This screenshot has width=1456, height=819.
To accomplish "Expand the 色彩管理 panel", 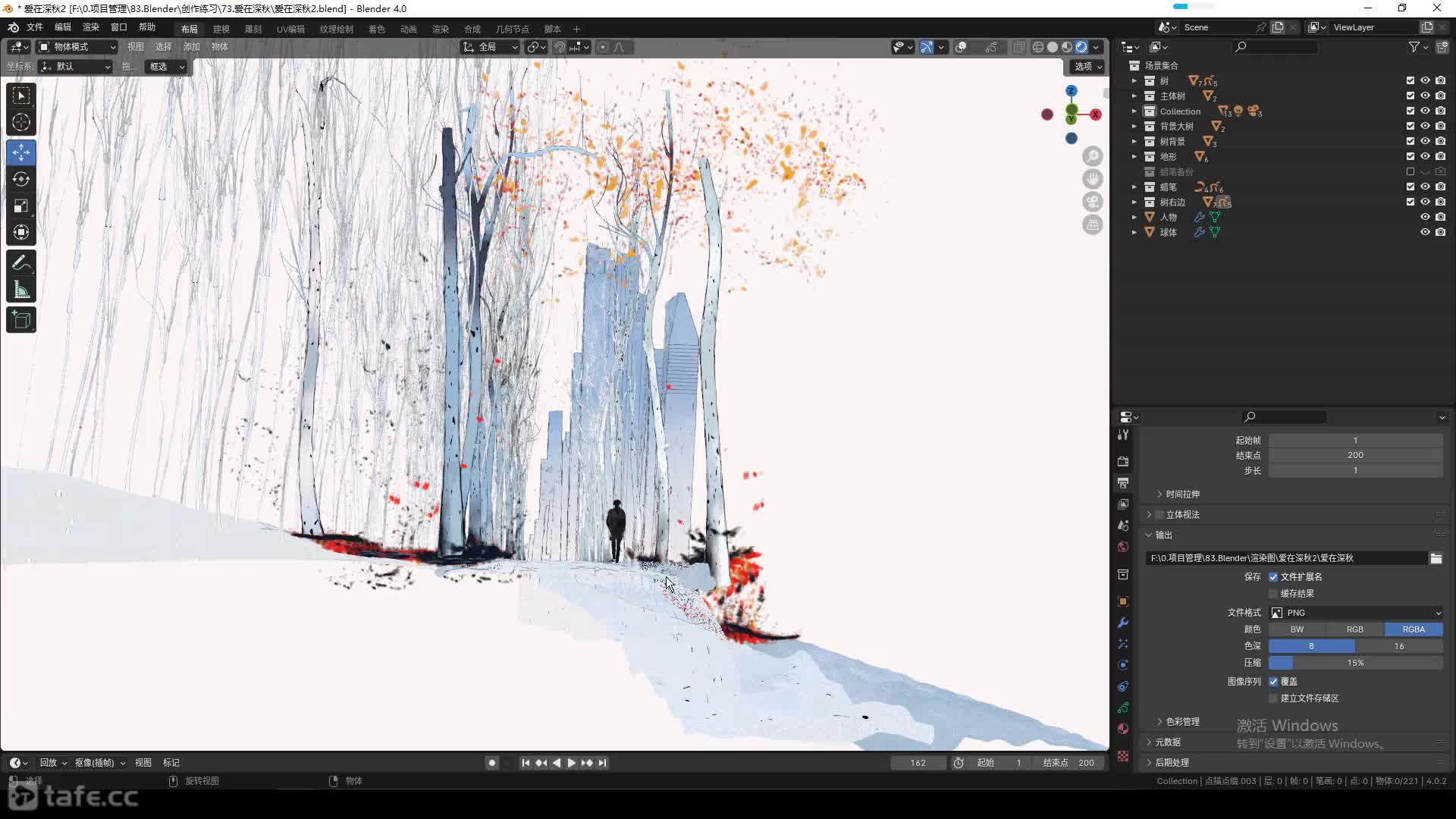I will coord(1182,722).
